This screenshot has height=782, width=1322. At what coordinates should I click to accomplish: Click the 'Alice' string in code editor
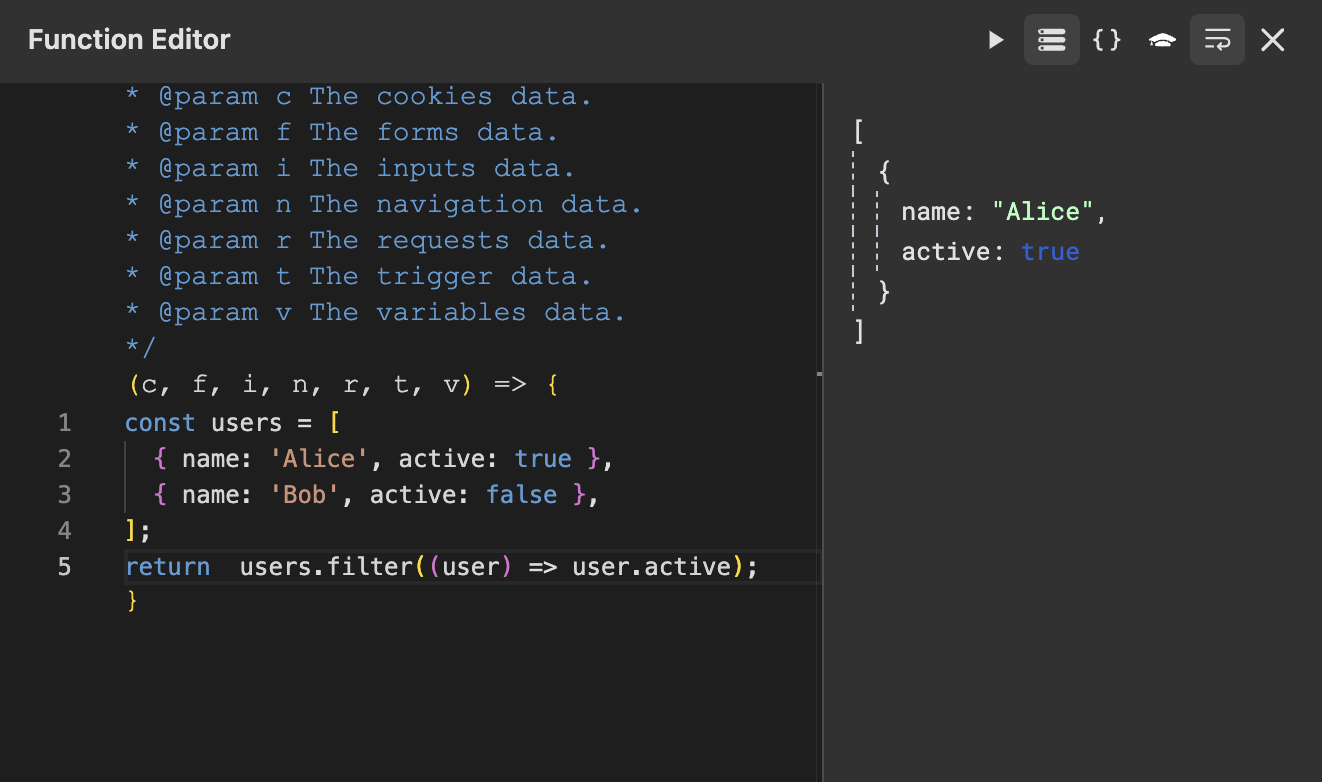319,459
